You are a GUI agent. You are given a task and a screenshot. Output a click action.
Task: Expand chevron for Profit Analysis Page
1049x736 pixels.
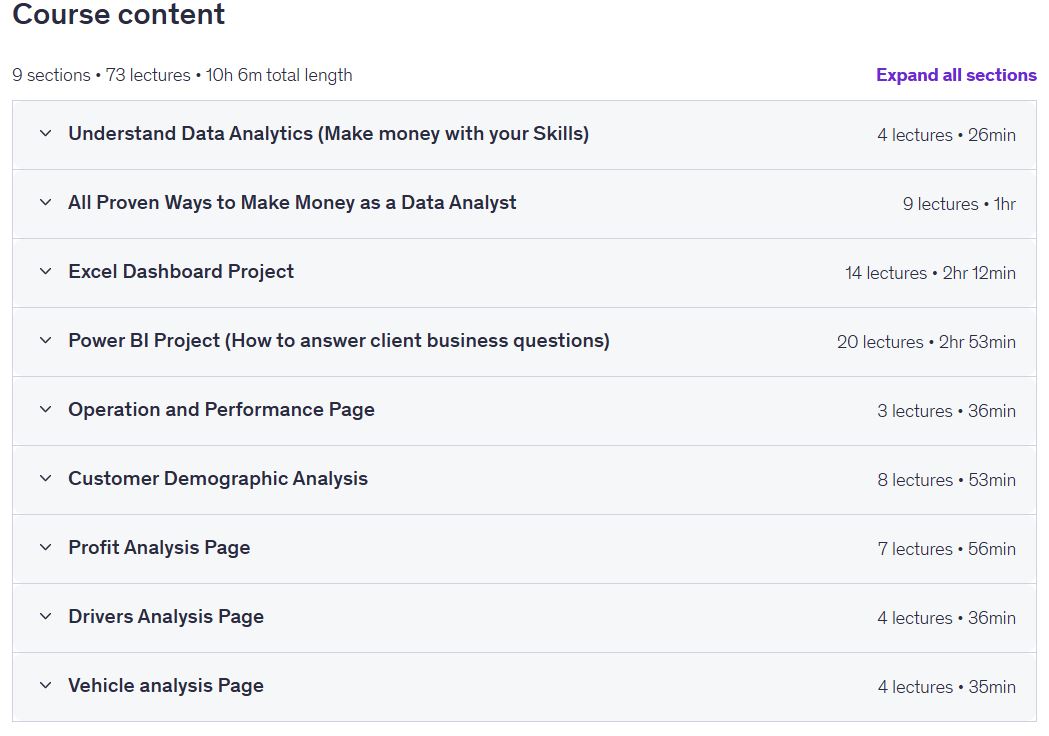coord(45,547)
